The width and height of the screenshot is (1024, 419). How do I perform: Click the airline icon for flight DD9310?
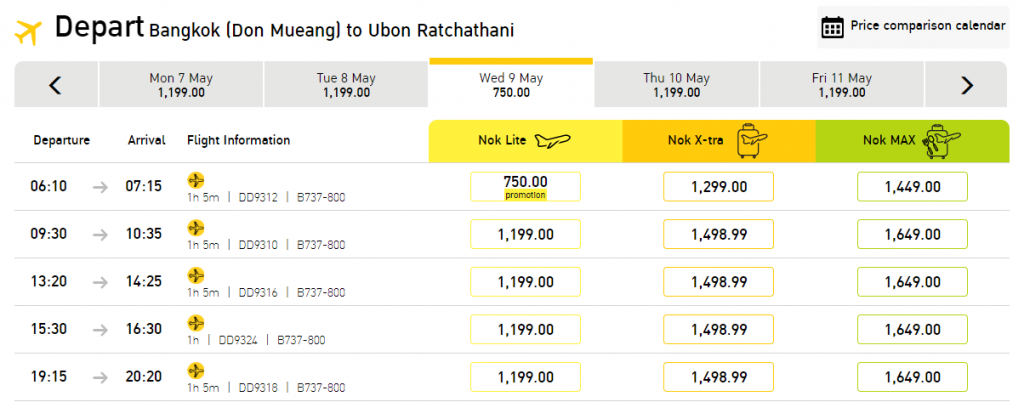coord(195,228)
